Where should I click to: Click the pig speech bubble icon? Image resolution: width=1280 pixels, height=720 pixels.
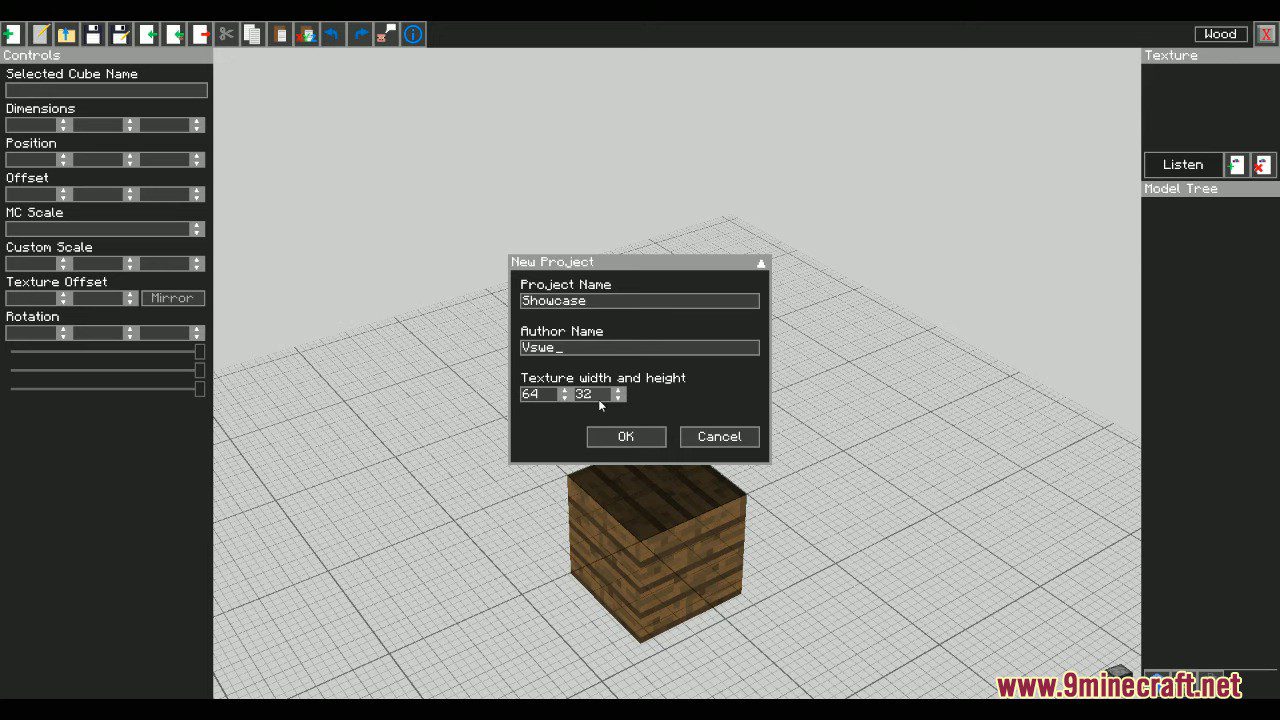point(386,35)
